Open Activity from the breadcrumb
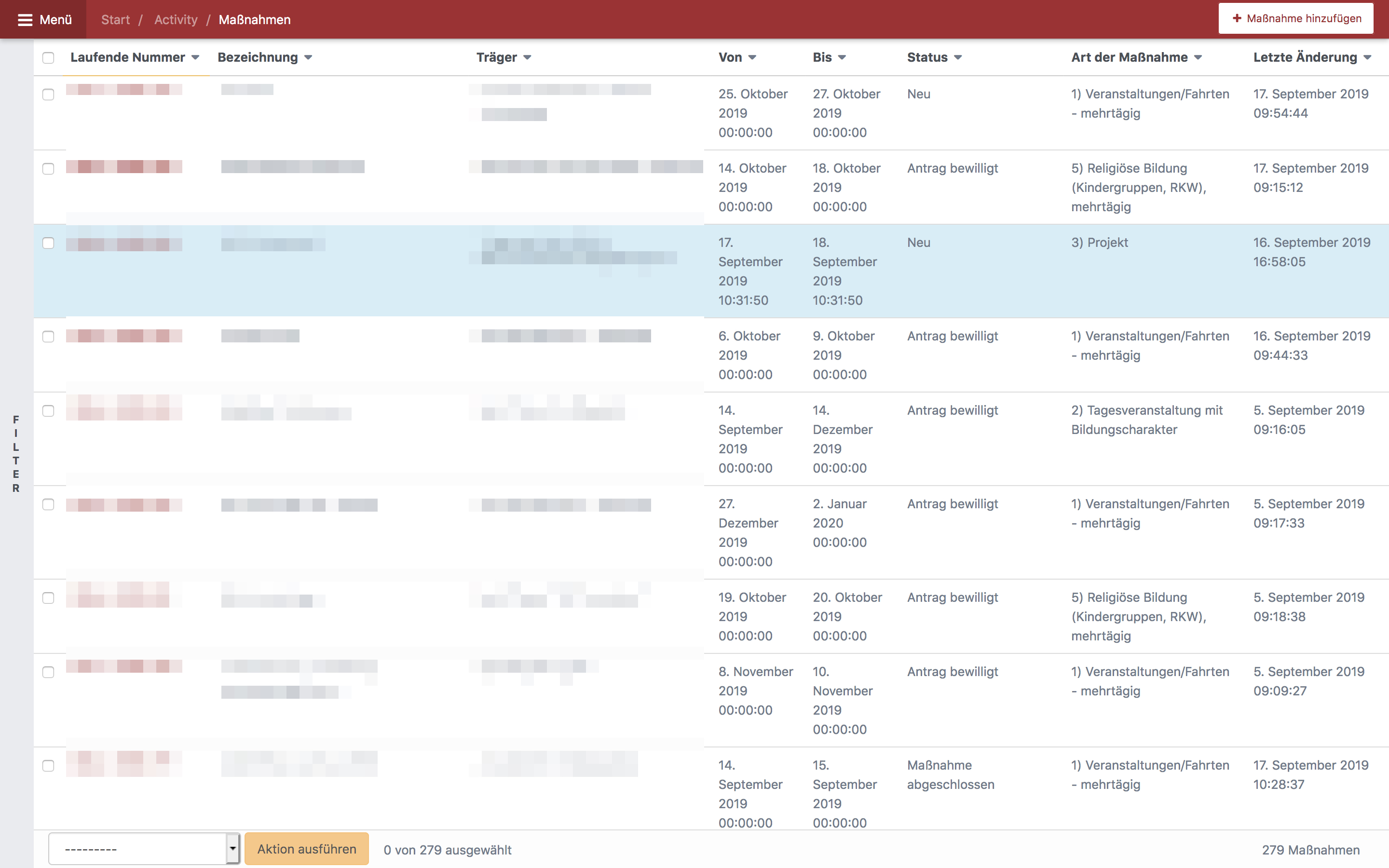 point(176,19)
